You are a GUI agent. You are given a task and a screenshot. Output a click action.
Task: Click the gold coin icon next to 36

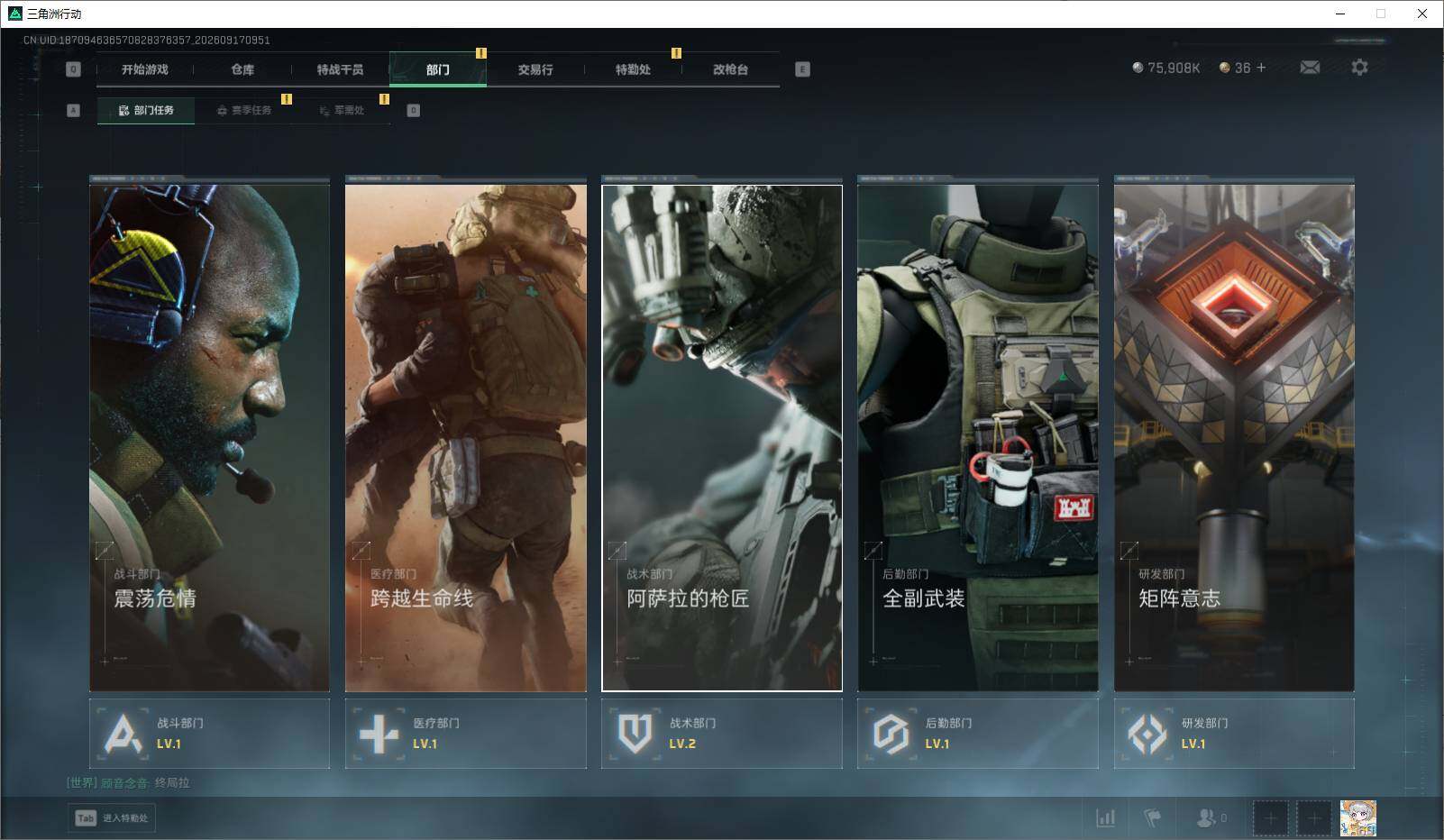pyautogui.click(x=1224, y=68)
